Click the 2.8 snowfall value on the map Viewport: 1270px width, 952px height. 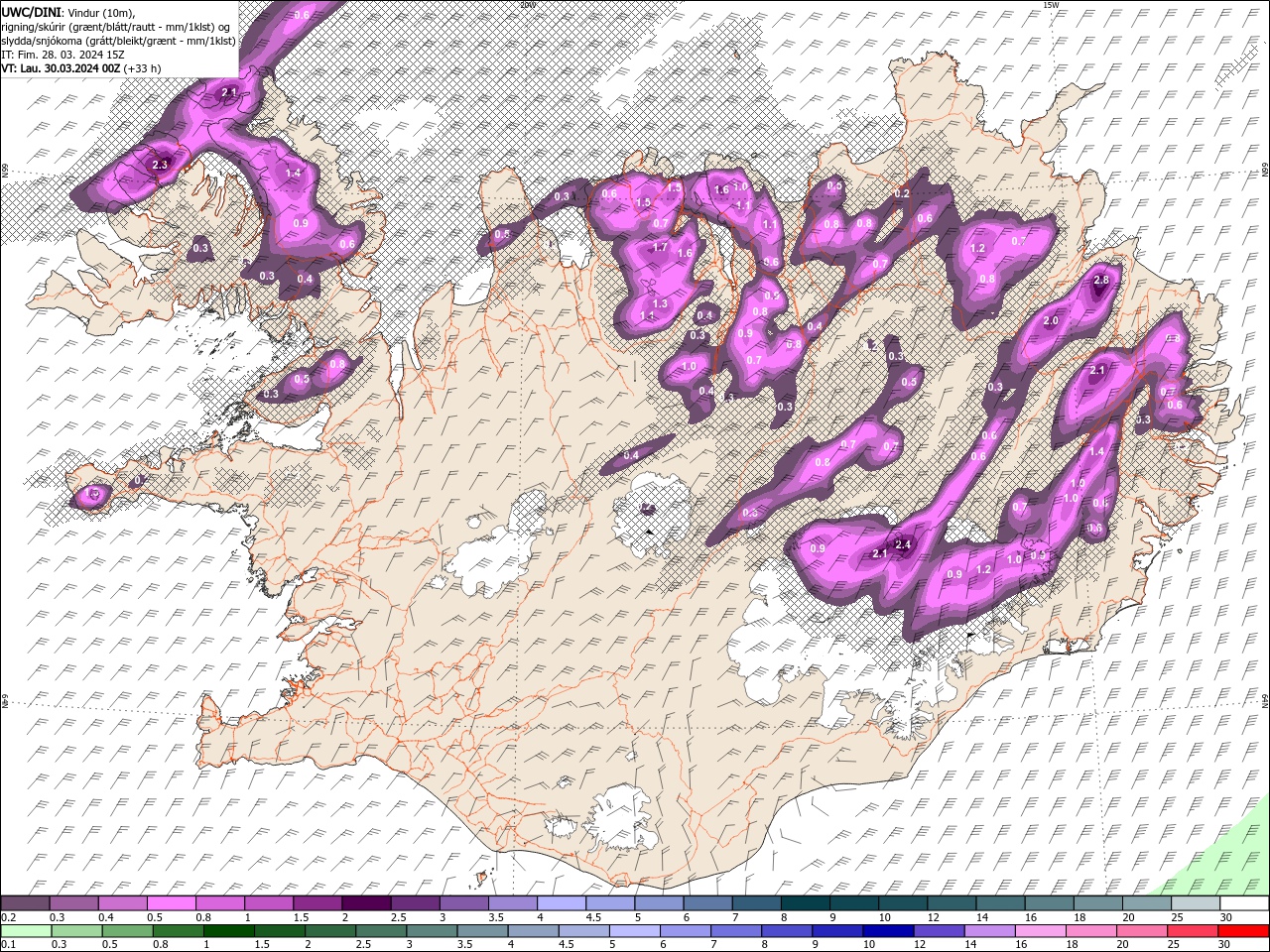[x=1100, y=281]
